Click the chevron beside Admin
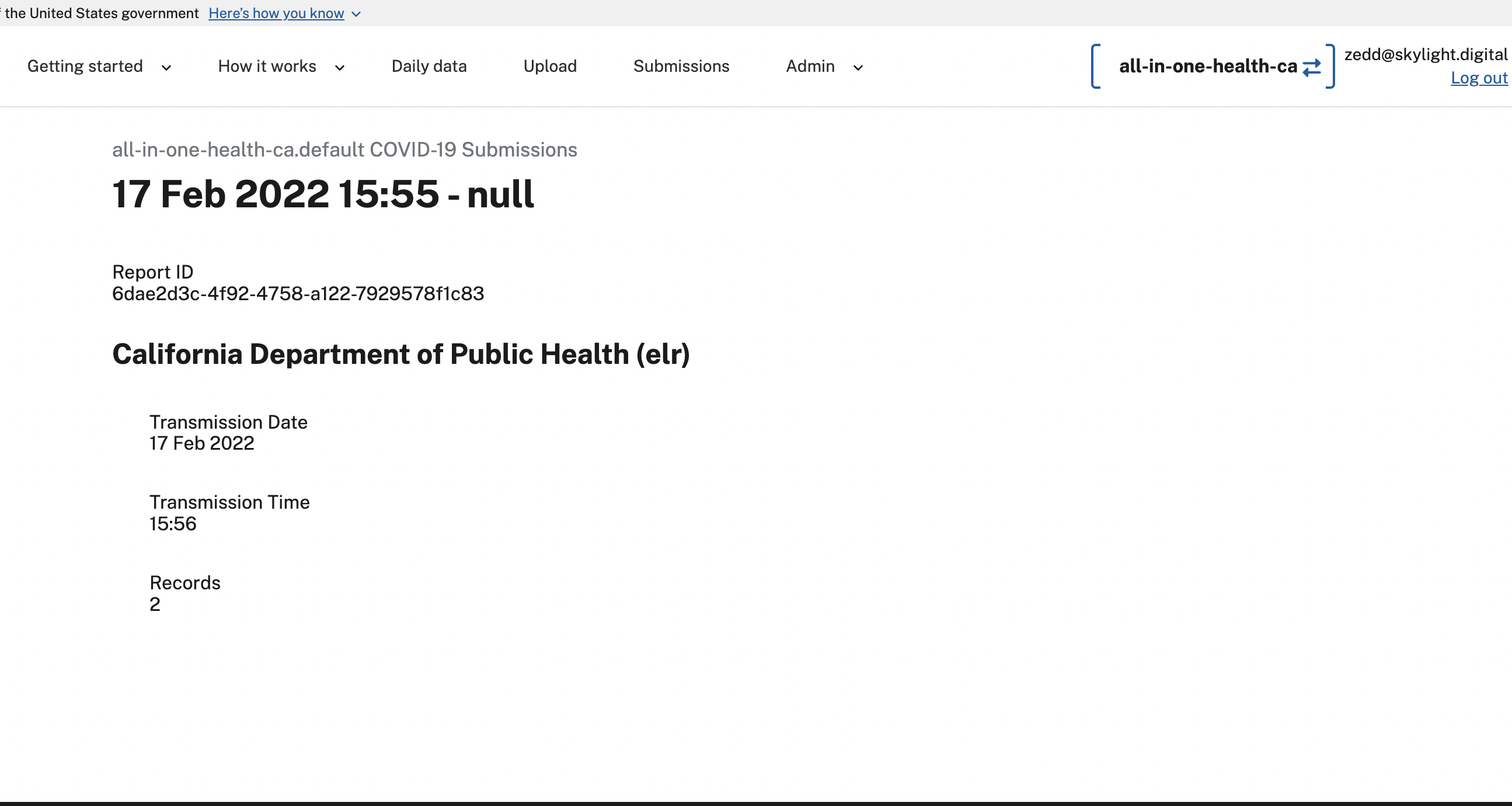This screenshot has width=1512, height=806. (858, 68)
